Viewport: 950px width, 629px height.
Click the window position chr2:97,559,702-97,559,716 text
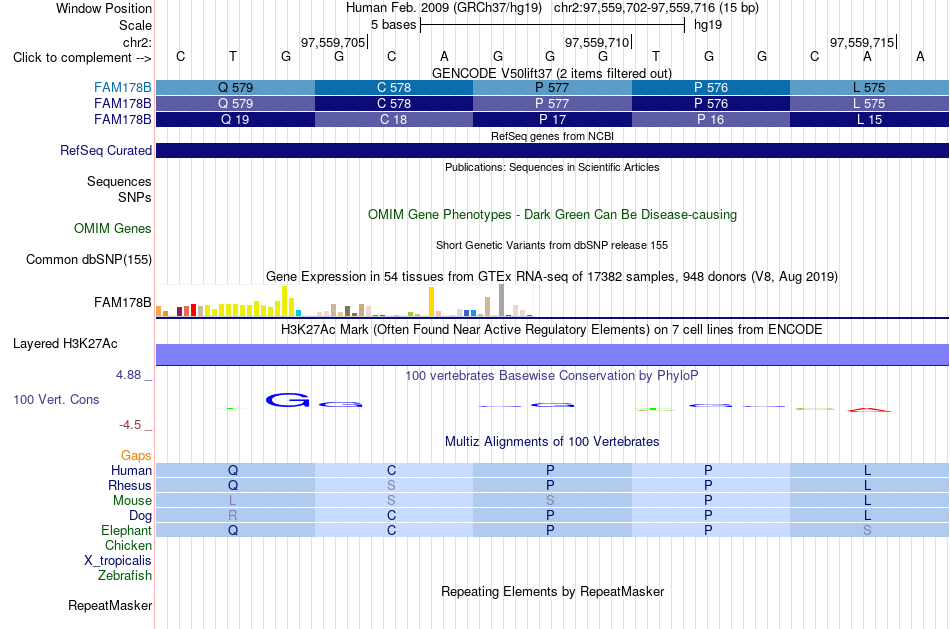(x=656, y=8)
